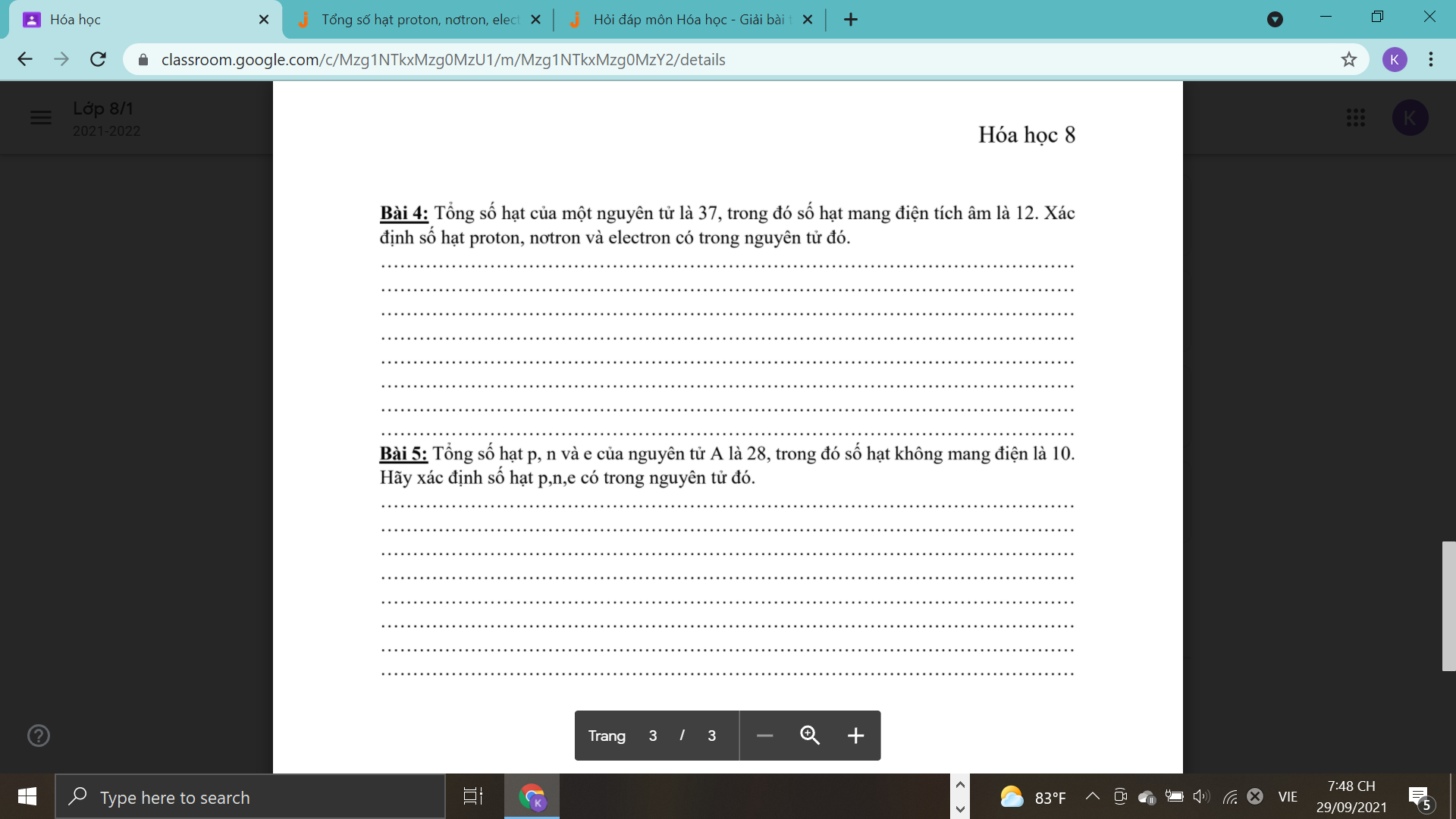
Task: Switch to the Tổng số hạt proton tab
Action: pyautogui.click(x=419, y=20)
